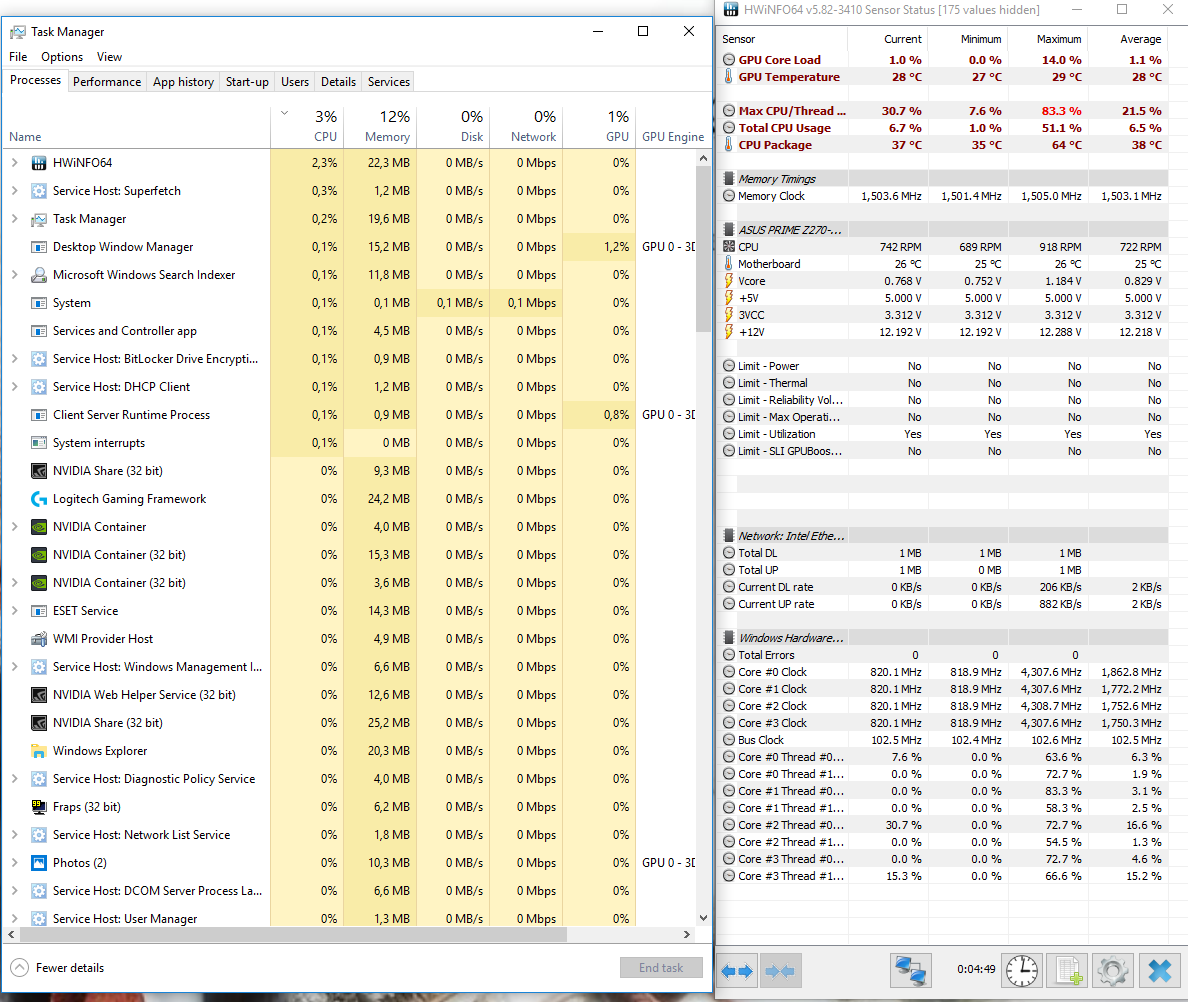The image size is (1188, 1002).
Task: Click the HWiNFO clock reset icon
Action: pos(1022,971)
